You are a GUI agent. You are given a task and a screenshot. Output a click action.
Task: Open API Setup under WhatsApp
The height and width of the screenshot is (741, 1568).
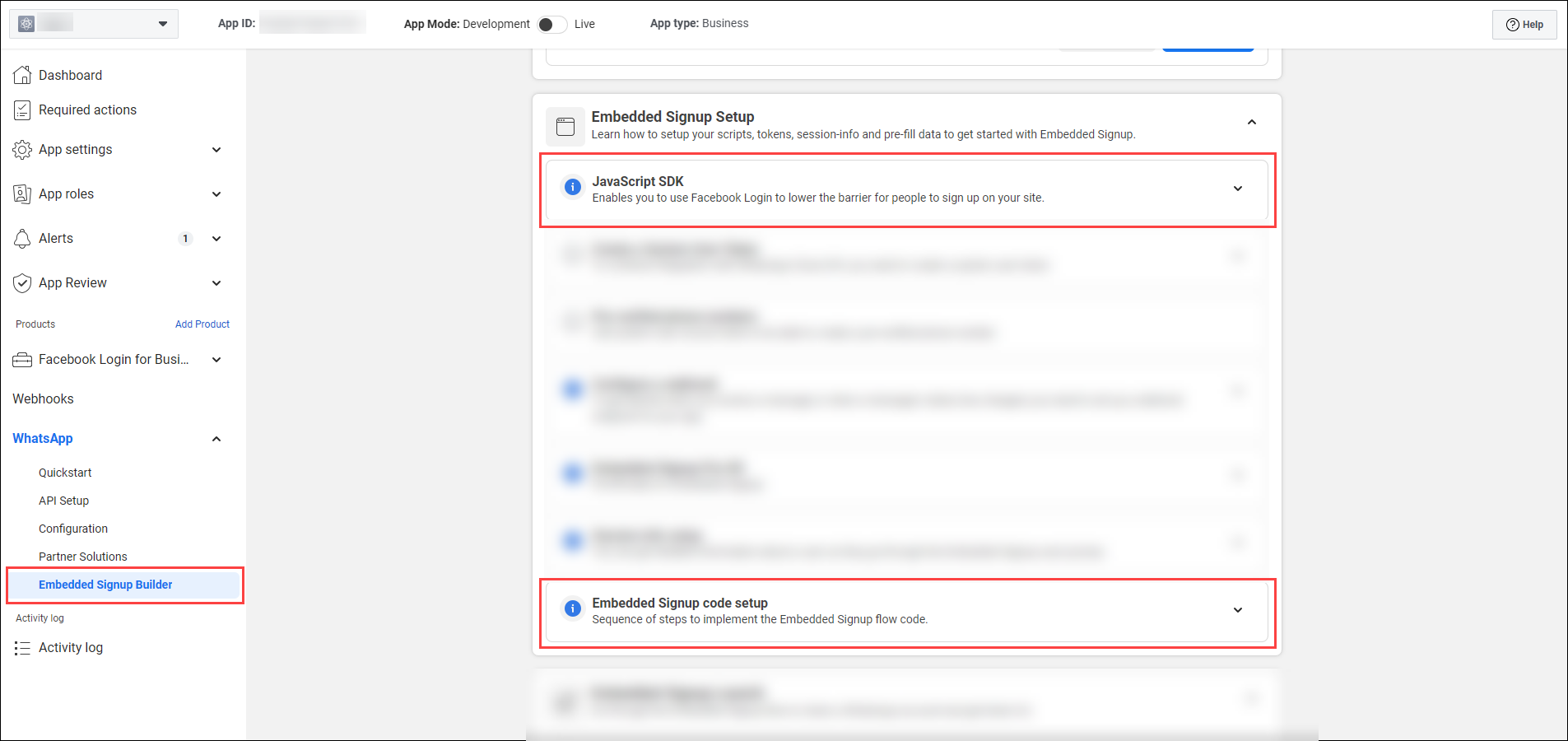[63, 501]
